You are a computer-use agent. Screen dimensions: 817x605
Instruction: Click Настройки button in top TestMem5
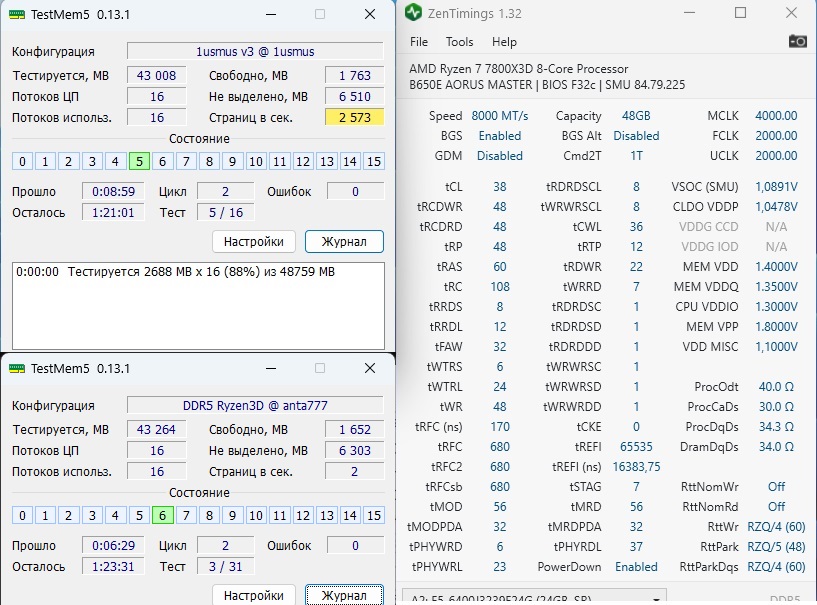[254, 242]
